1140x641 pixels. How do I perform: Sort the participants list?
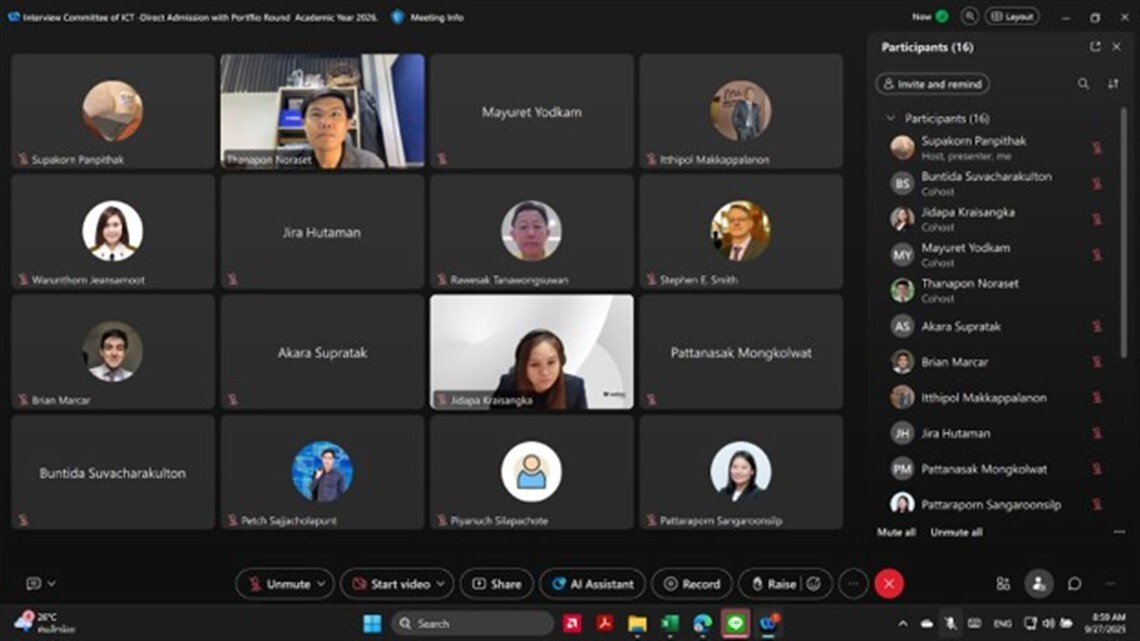1113,84
